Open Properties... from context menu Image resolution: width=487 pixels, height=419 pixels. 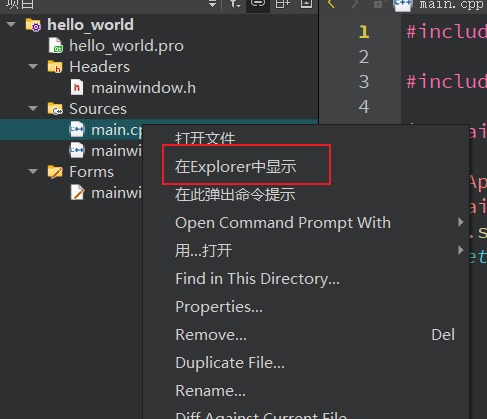coord(219,307)
